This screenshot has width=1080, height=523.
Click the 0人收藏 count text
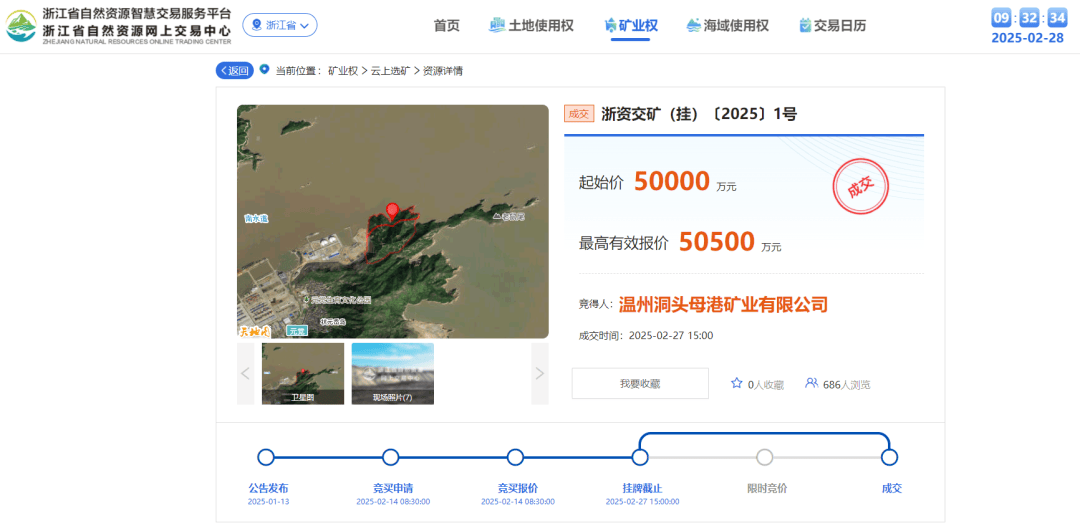pyautogui.click(x=766, y=384)
